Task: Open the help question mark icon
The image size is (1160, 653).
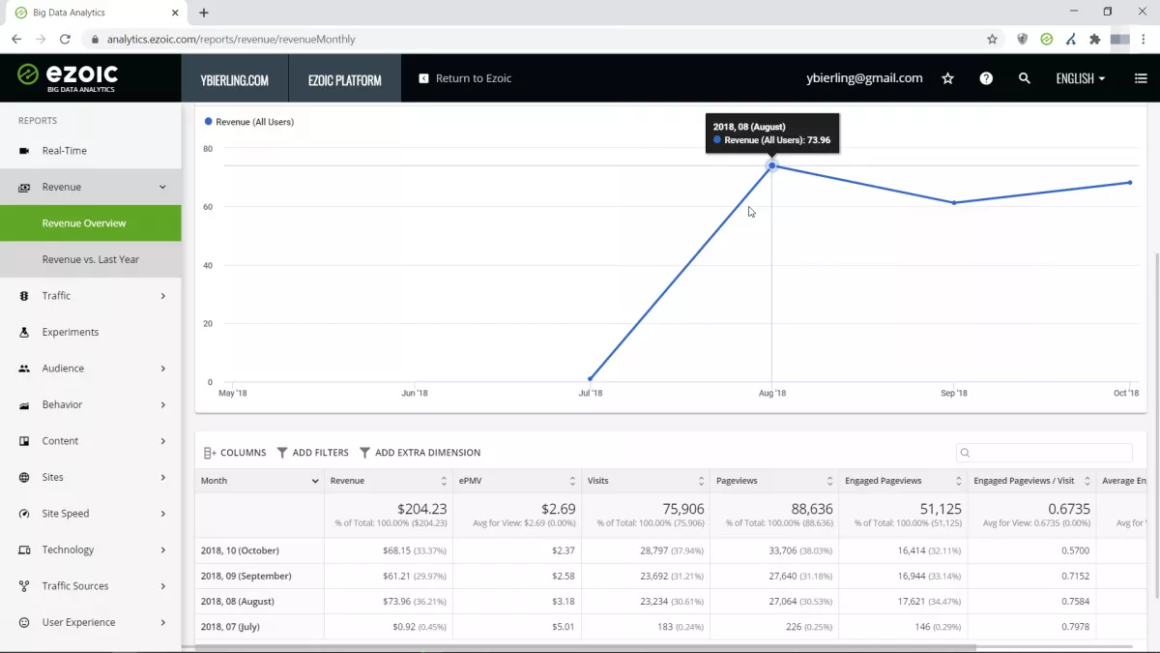Action: pyautogui.click(x=986, y=78)
